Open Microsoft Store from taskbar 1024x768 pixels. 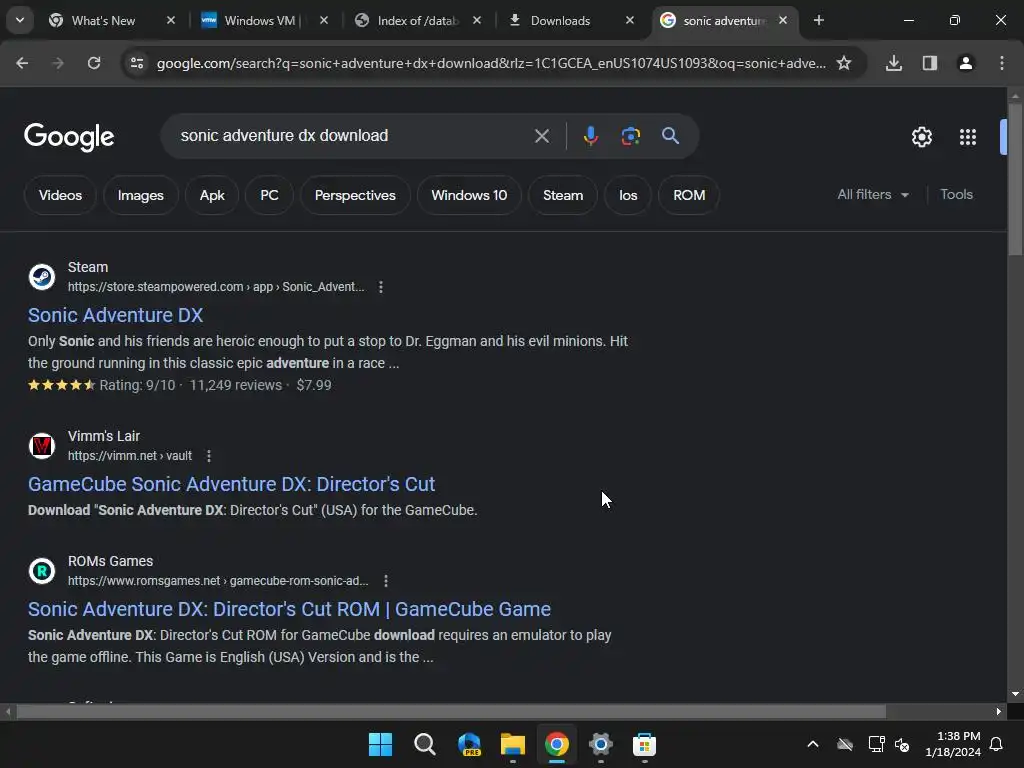[x=644, y=744]
